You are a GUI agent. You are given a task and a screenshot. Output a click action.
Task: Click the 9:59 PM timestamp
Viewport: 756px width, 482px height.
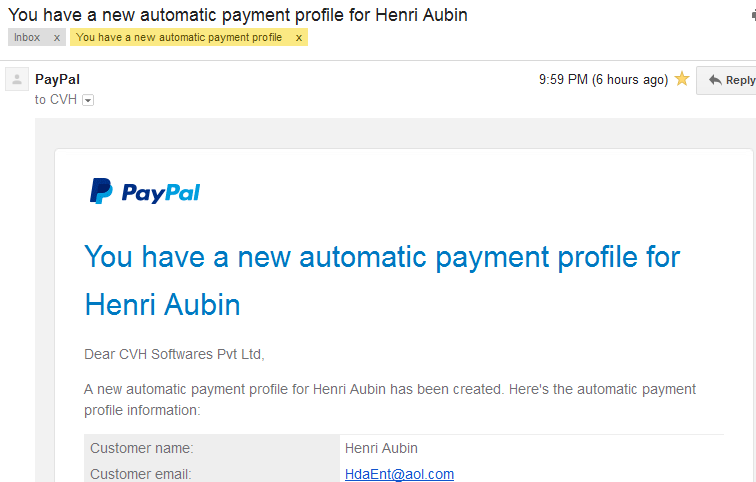pyautogui.click(x=603, y=80)
